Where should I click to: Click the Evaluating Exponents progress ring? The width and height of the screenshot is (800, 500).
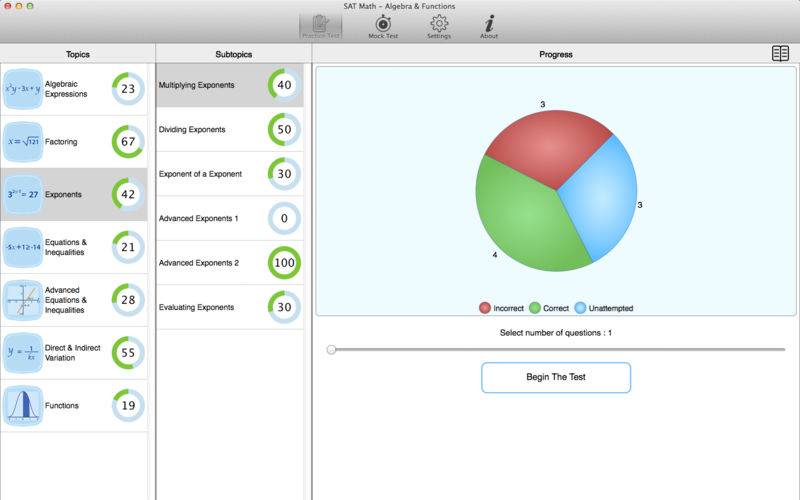(284, 307)
